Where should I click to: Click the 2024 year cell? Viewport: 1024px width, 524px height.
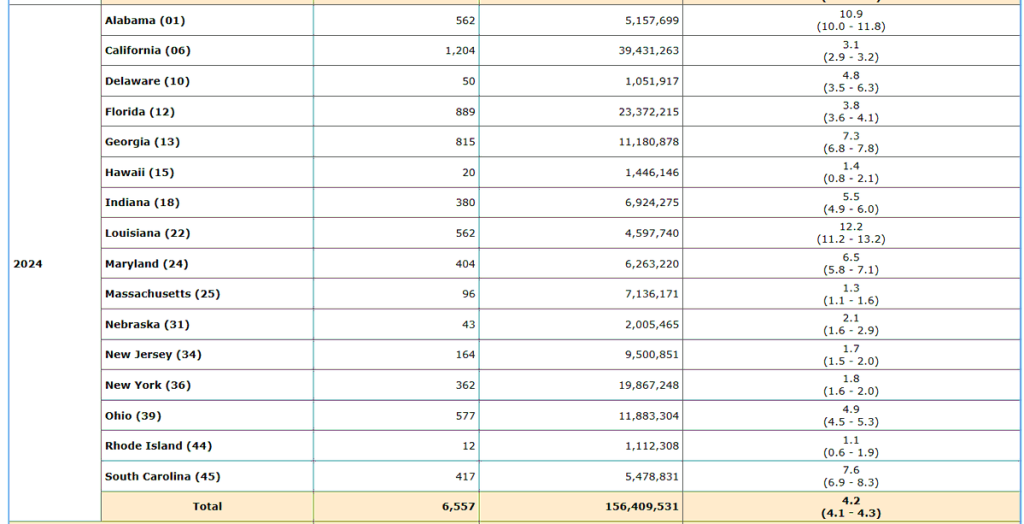coord(28,264)
